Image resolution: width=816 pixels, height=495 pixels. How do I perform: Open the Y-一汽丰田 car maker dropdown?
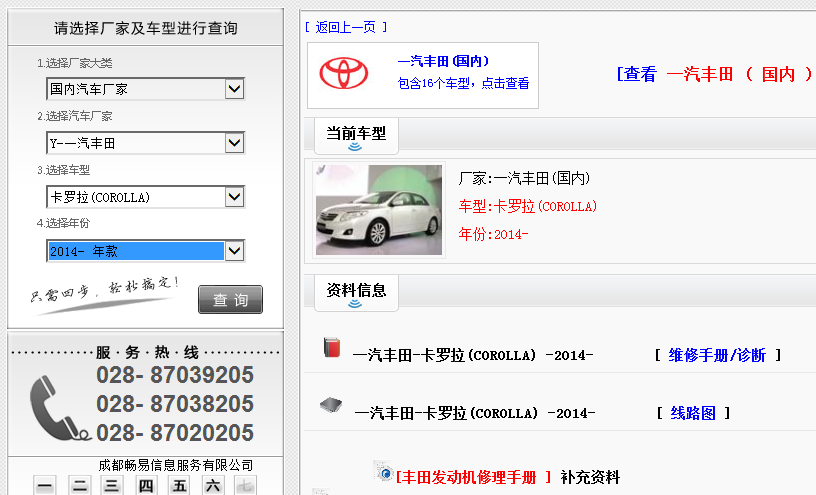tap(145, 143)
